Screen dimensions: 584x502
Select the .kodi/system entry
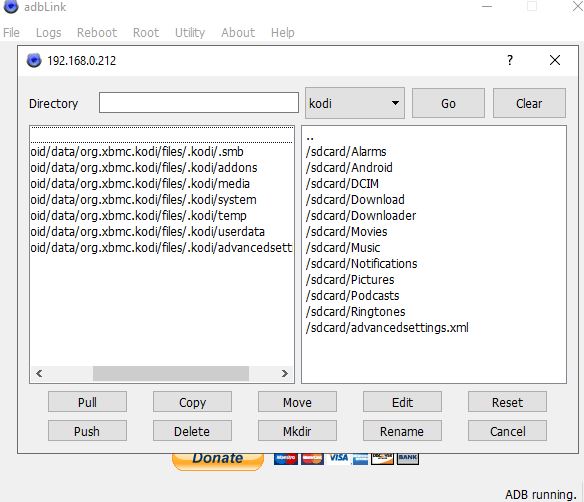(162, 200)
